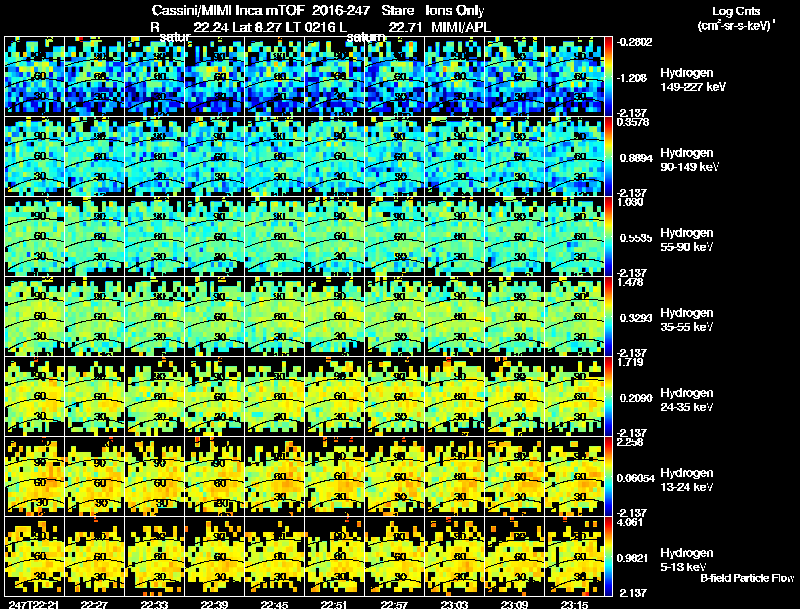Select the 13-24 keV panel at 22:27
800x609 pixels.
[94, 476]
